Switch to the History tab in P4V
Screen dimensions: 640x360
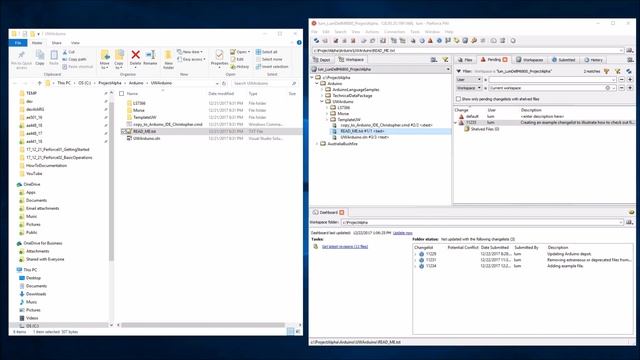pyautogui.click(x=593, y=60)
